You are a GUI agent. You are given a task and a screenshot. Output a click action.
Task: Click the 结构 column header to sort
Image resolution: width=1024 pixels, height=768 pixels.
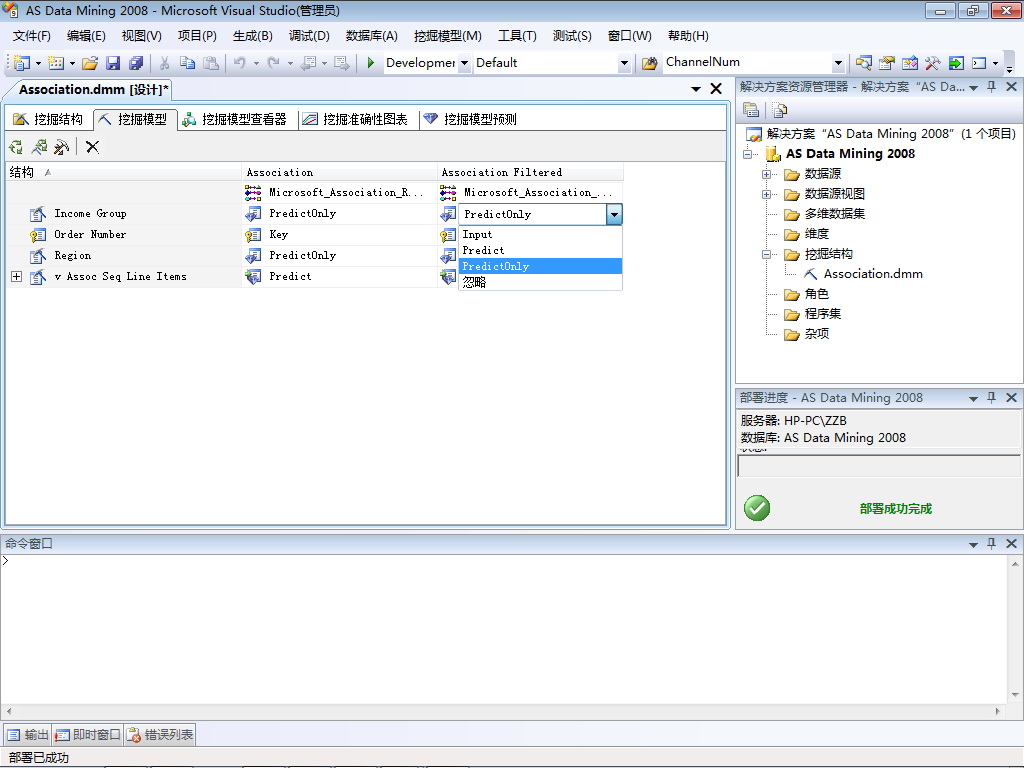coord(123,172)
